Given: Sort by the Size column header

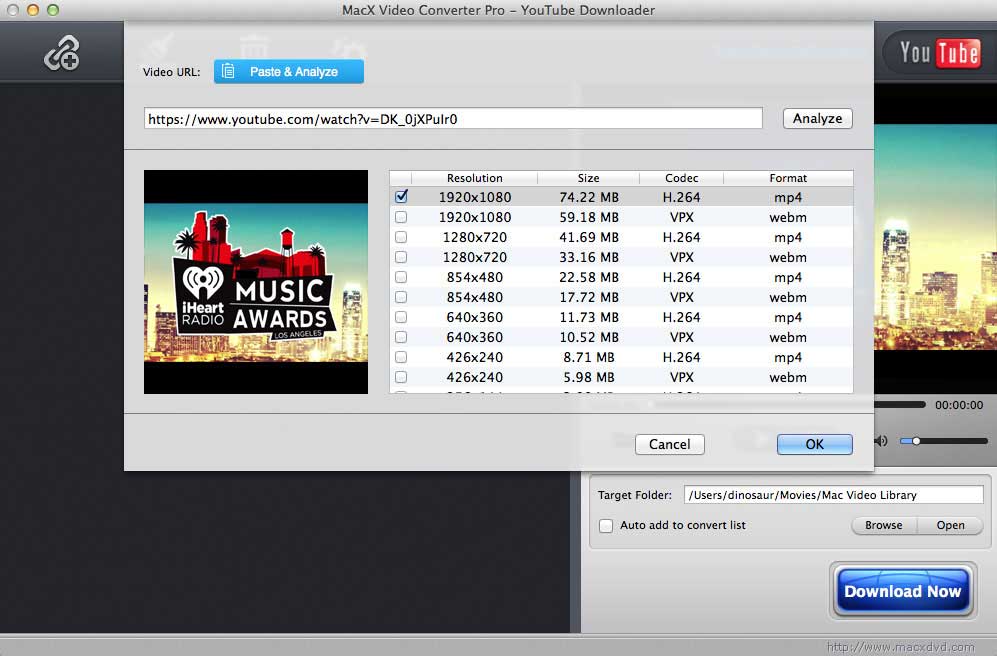Looking at the screenshot, I should click(588, 178).
